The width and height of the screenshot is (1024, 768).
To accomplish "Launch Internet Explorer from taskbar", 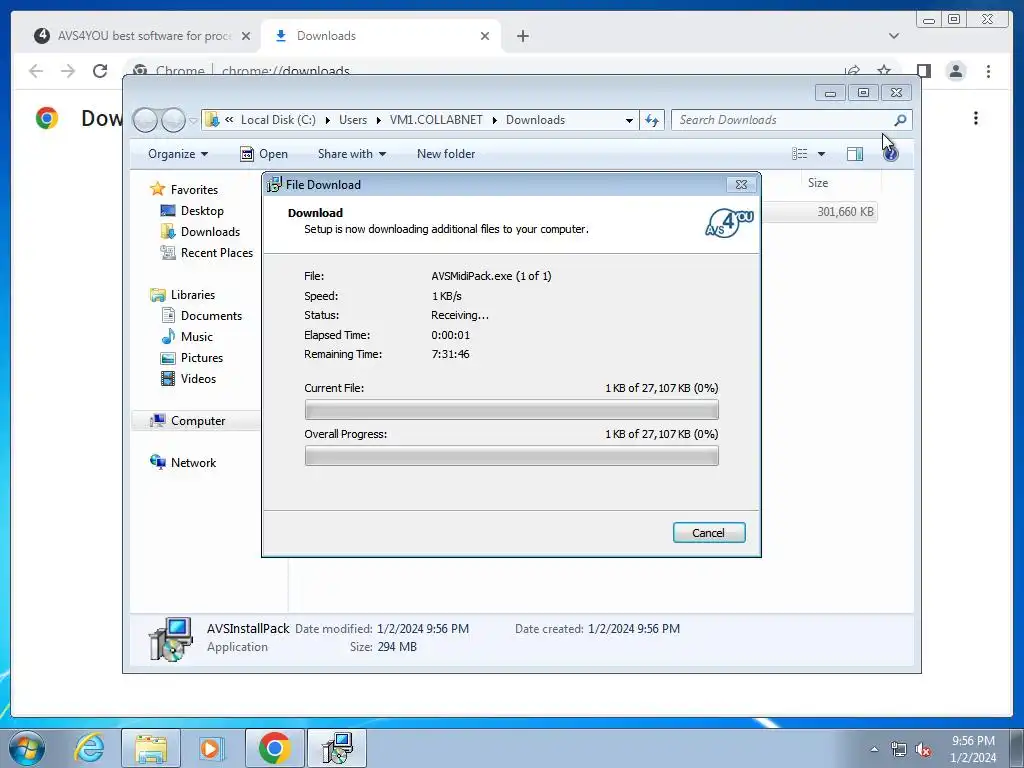I will [89, 748].
